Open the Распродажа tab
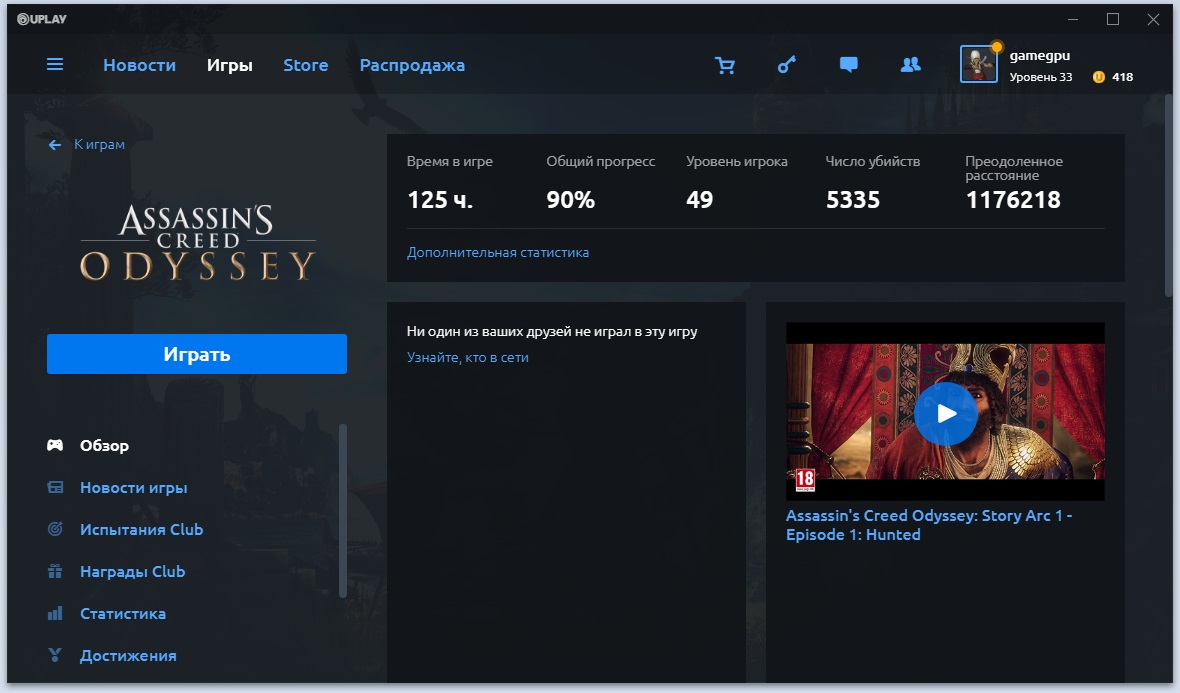The image size is (1180, 693). click(x=412, y=65)
